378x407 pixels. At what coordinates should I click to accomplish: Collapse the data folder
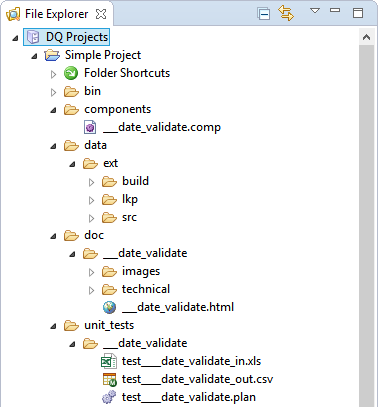[x=53, y=146]
